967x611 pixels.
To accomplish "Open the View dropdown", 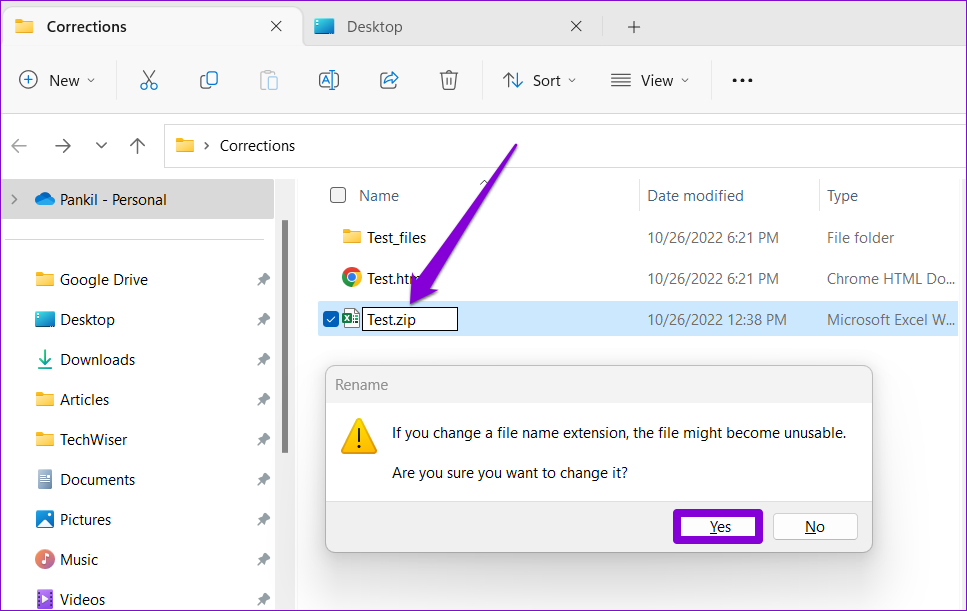I will point(649,80).
